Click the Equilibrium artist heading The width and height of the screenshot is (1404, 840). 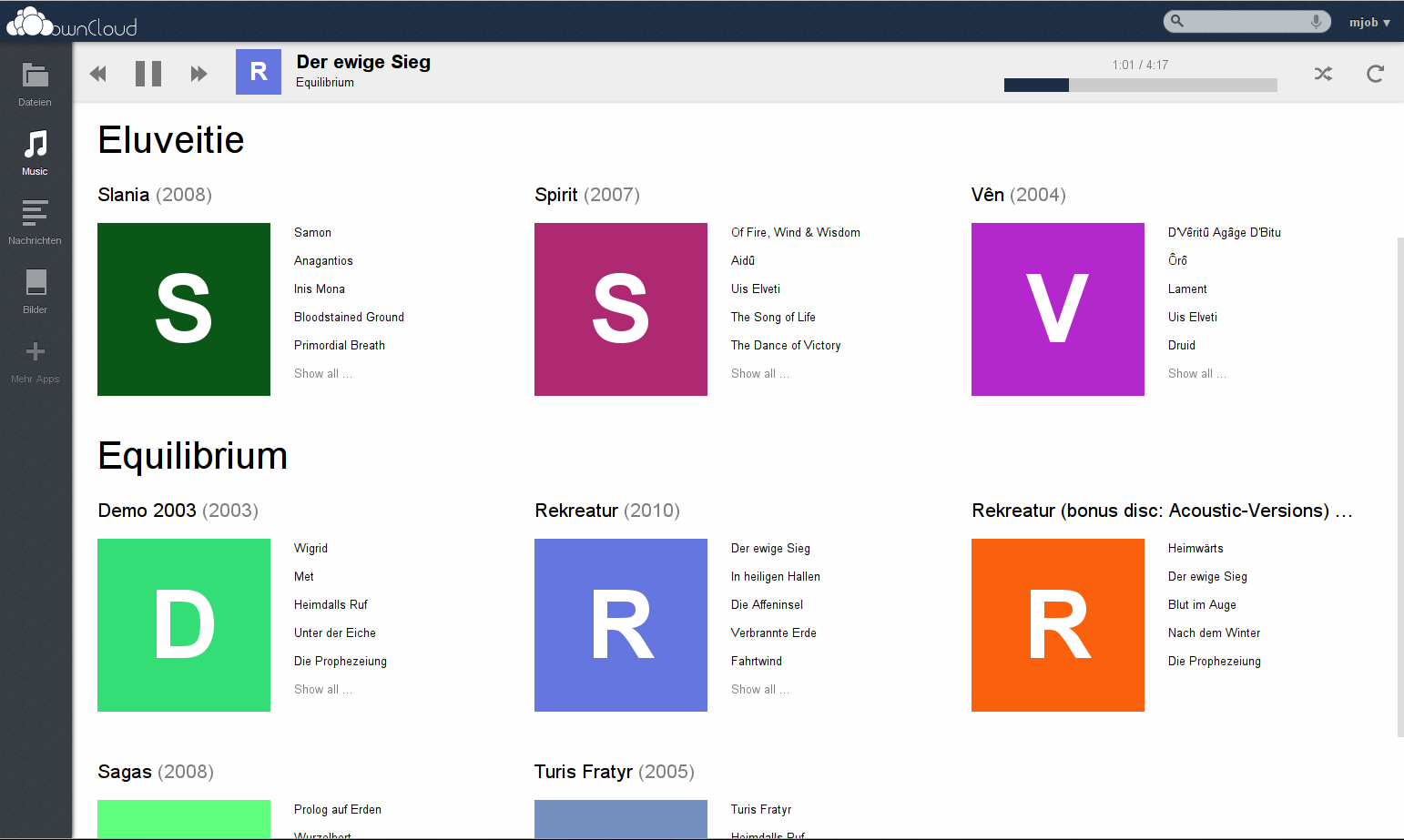193,456
